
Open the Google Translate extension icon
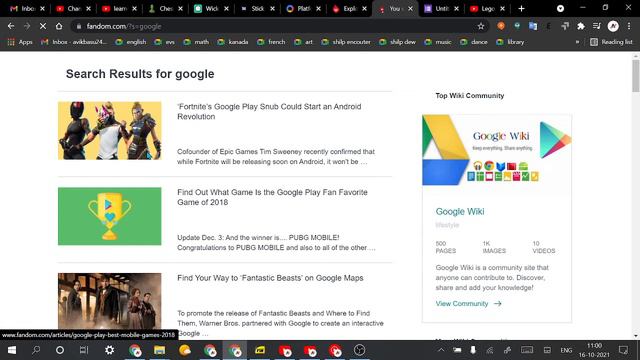(533, 26)
